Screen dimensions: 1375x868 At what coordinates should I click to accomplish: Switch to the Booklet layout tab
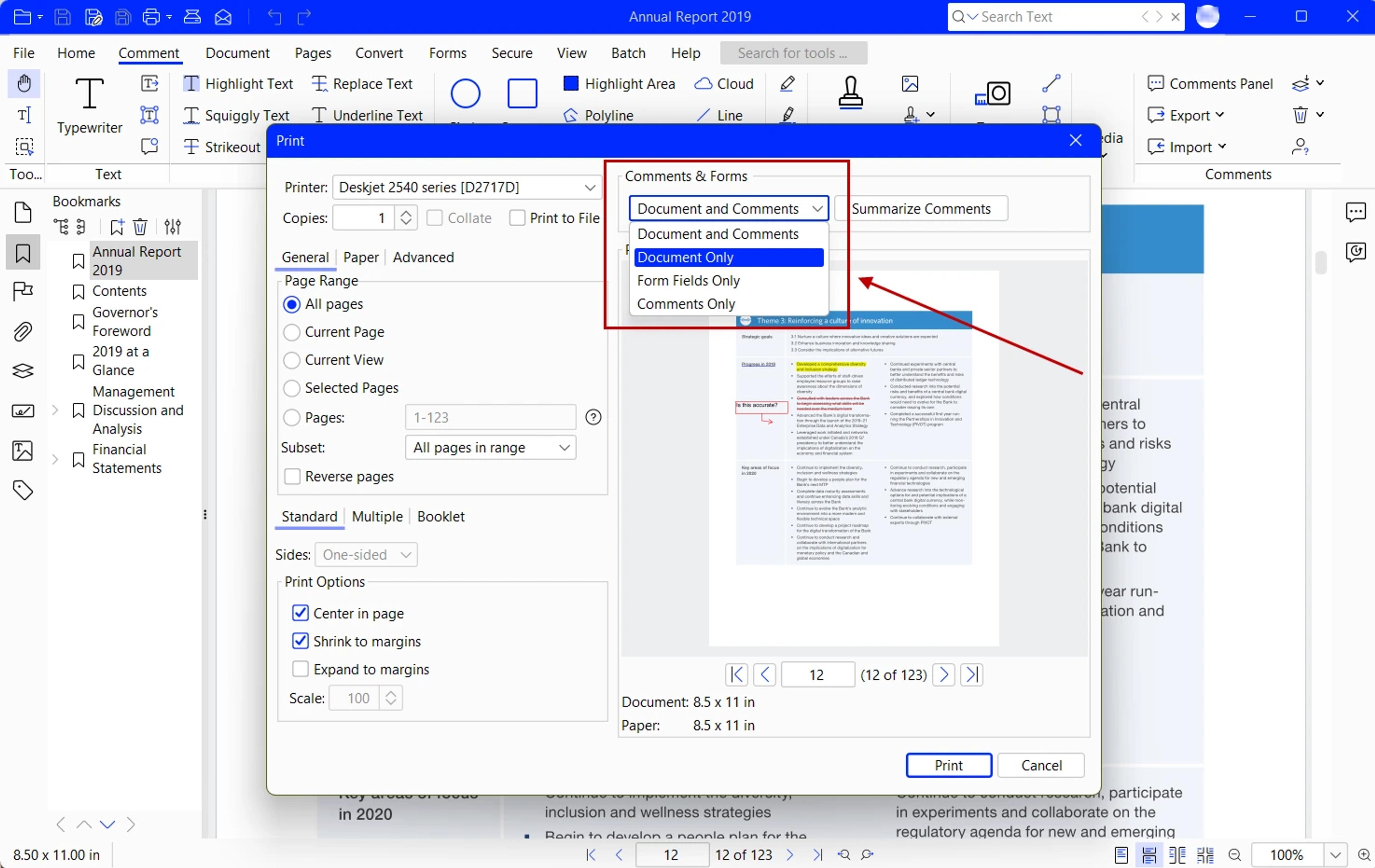coord(441,517)
